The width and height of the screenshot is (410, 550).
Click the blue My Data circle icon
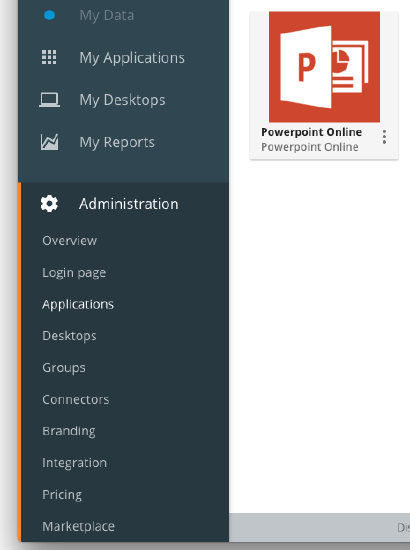49,15
